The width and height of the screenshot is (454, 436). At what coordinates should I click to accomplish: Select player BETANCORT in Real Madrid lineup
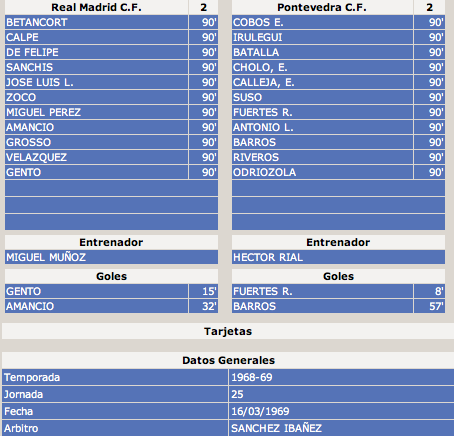(x=96, y=22)
